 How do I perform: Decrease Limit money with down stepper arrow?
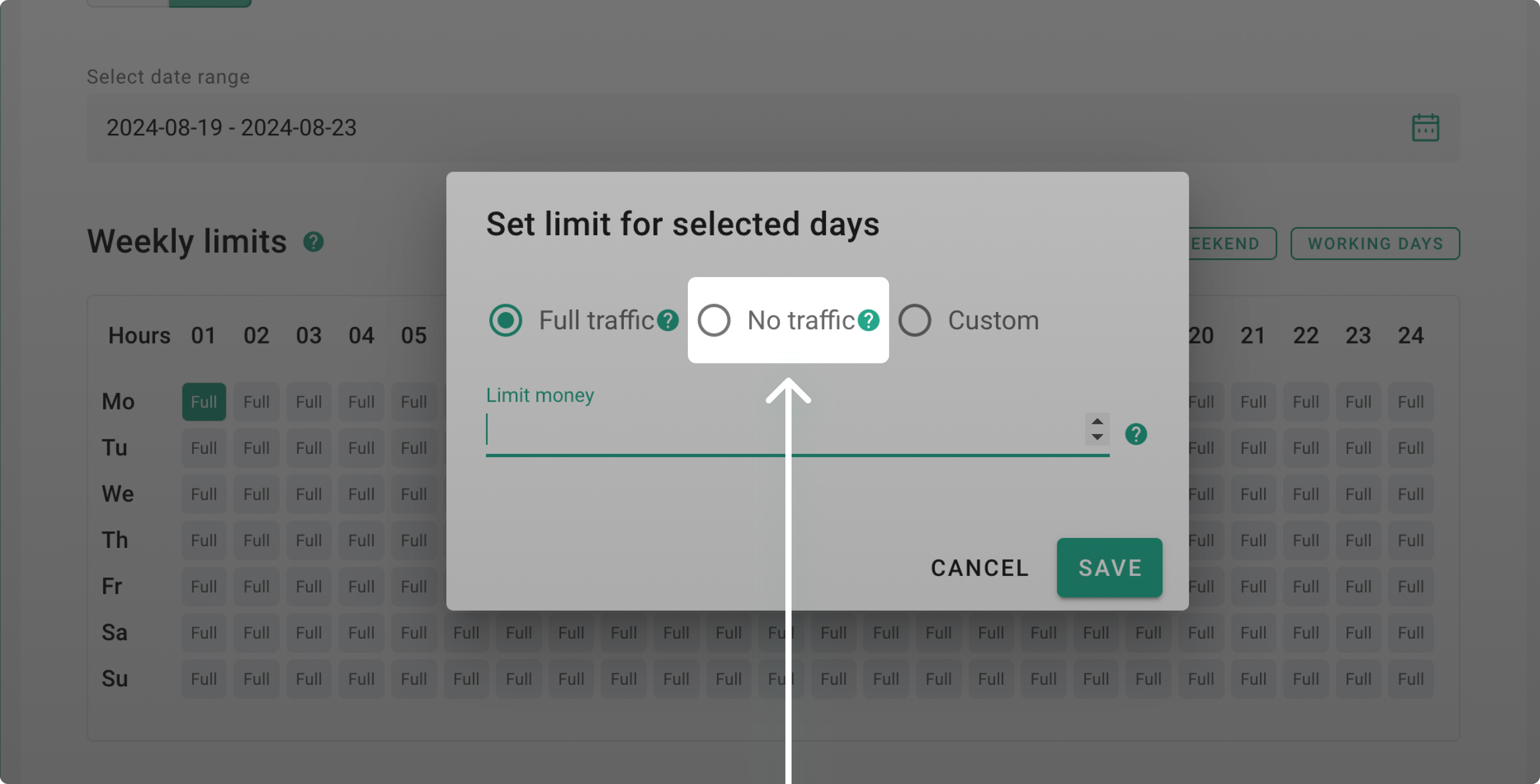click(1097, 437)
